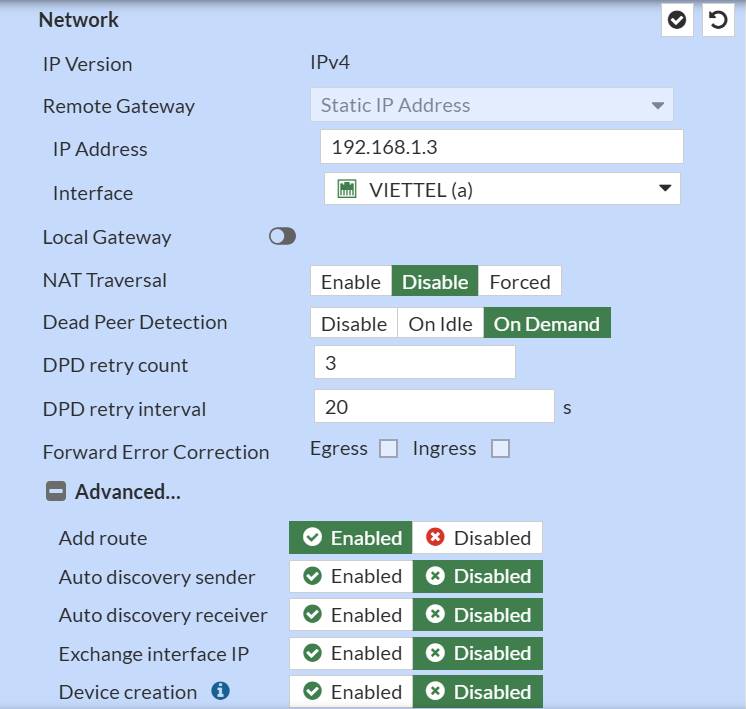Open the Interface VIETTEL (a) dropdown
This screenshot has width=746, height=709.
point(502,189)
